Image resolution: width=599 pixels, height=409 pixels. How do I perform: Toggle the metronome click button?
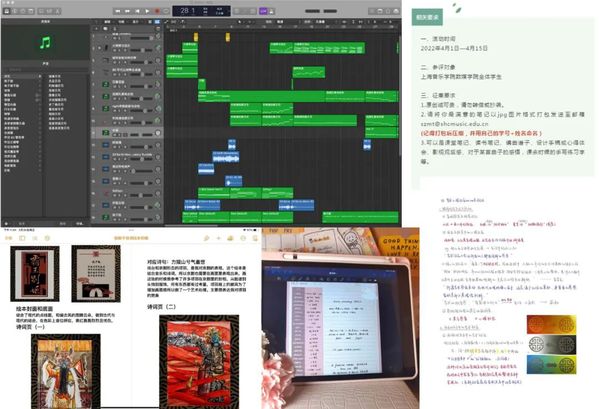tap(272, 11)
